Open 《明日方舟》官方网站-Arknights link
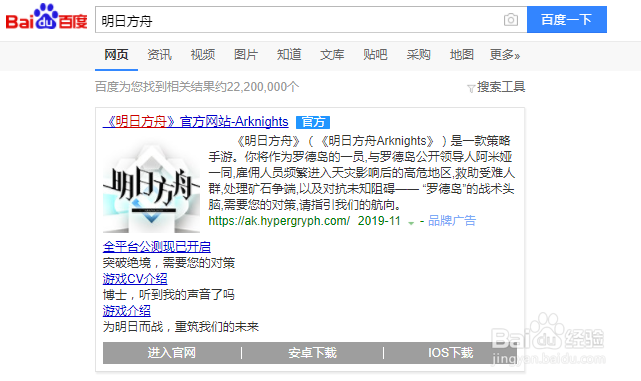The image size is (641, 381). (x=196, y=121)
